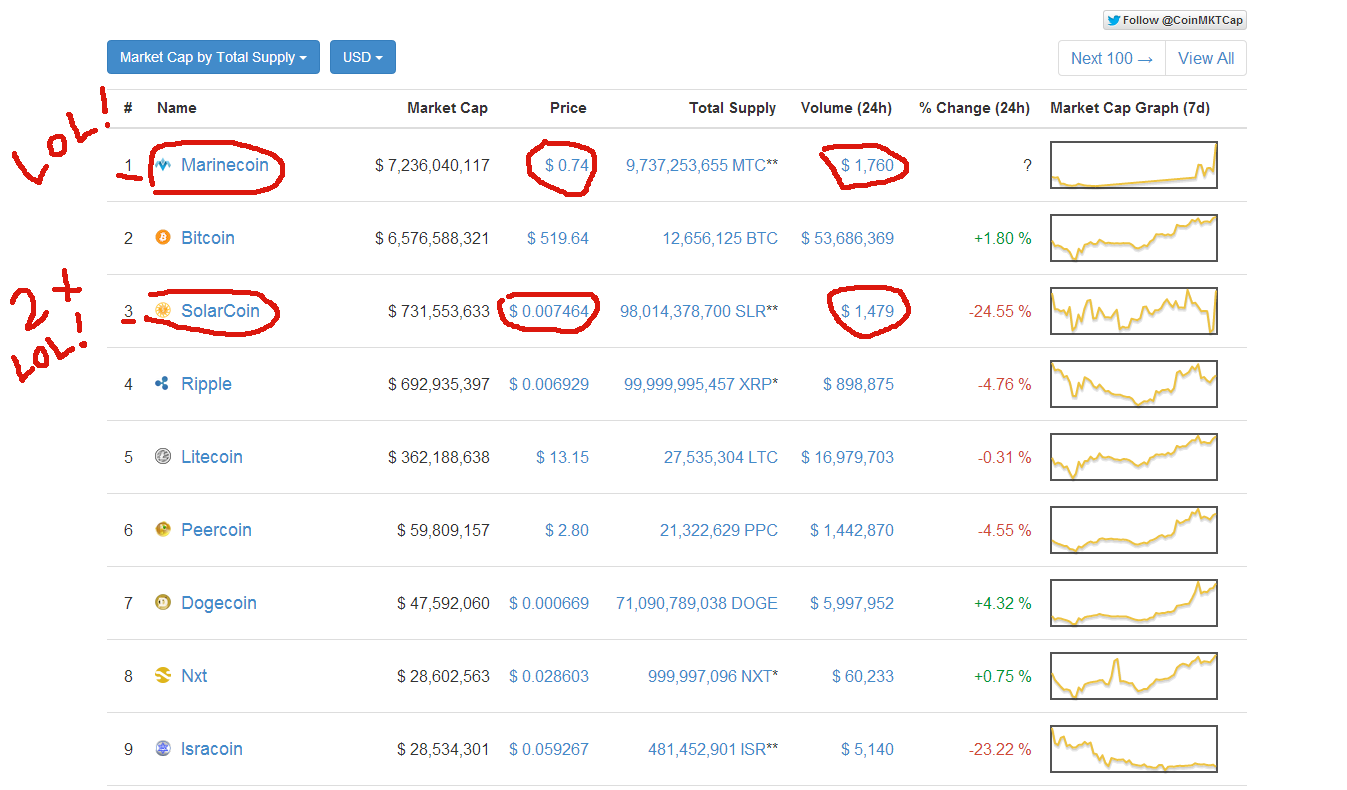Open Litecoin 7-day market cap graph
Image resolution: width=1347 pixels, height=790 pixels.
(1134, 457)
